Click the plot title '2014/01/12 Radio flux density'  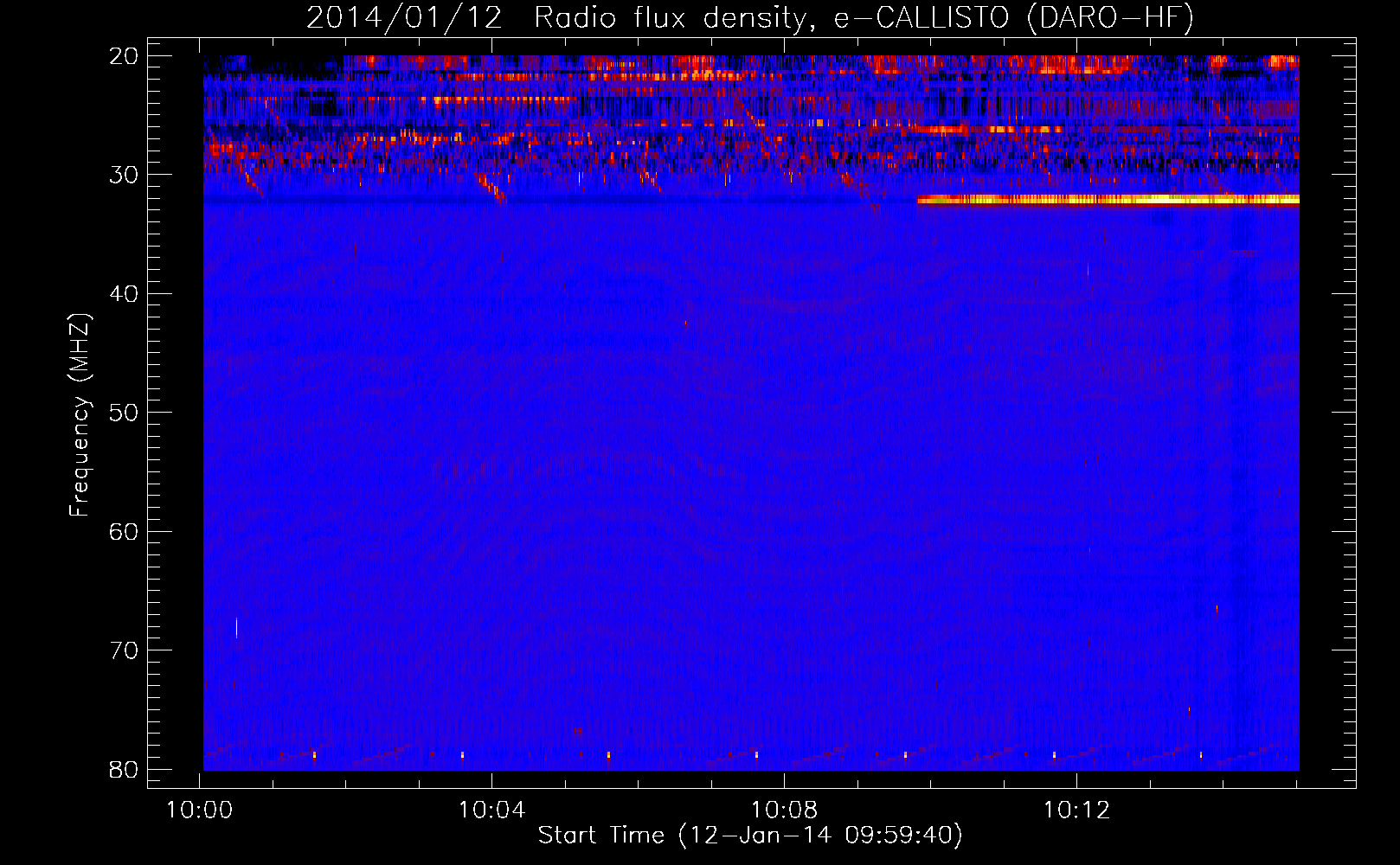(750, 18)
